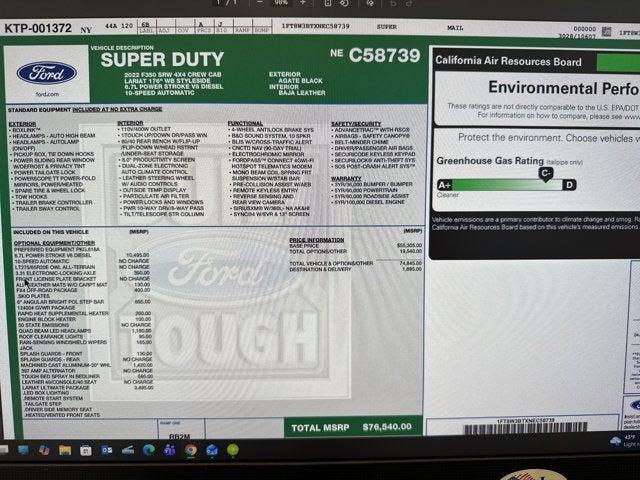Click the Environmental Performance title
640x480 pixels.
564,88
